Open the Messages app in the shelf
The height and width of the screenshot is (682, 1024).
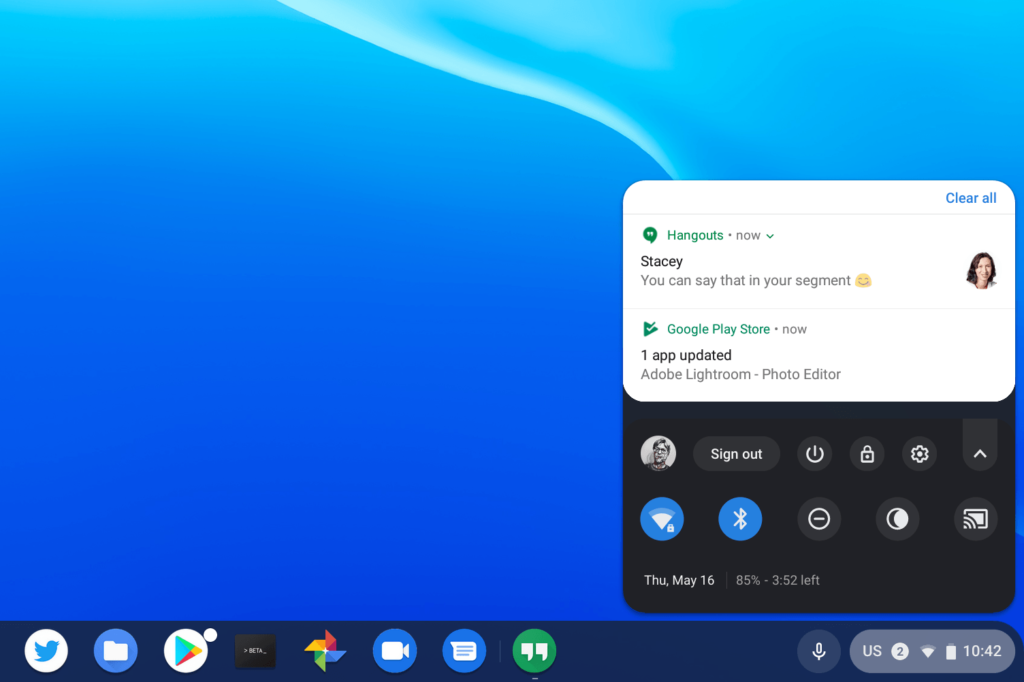(464, 651)
